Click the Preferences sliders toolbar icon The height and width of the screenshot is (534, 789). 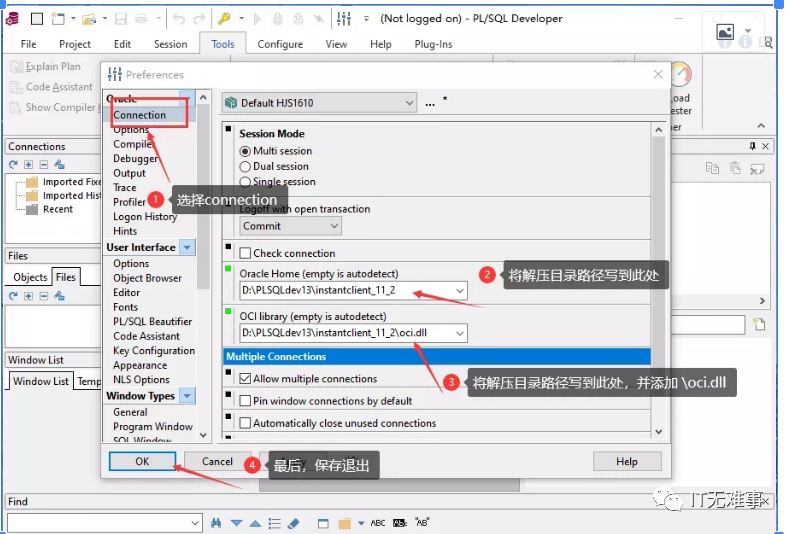click(x=344, y=19)
